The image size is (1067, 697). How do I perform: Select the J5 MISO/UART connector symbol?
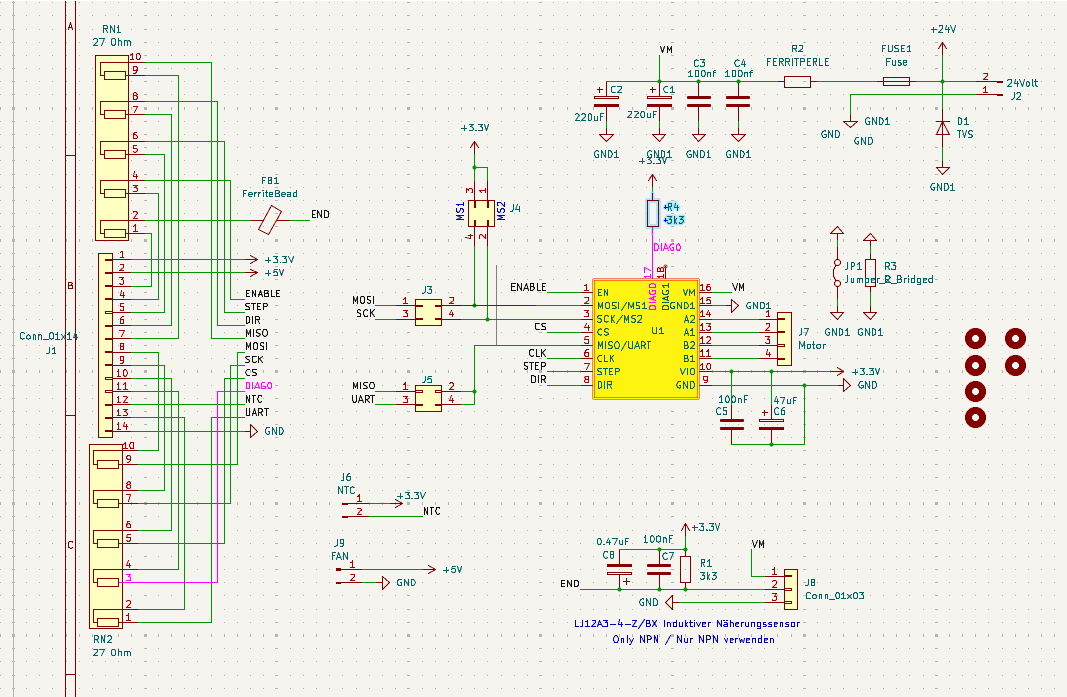428,398
